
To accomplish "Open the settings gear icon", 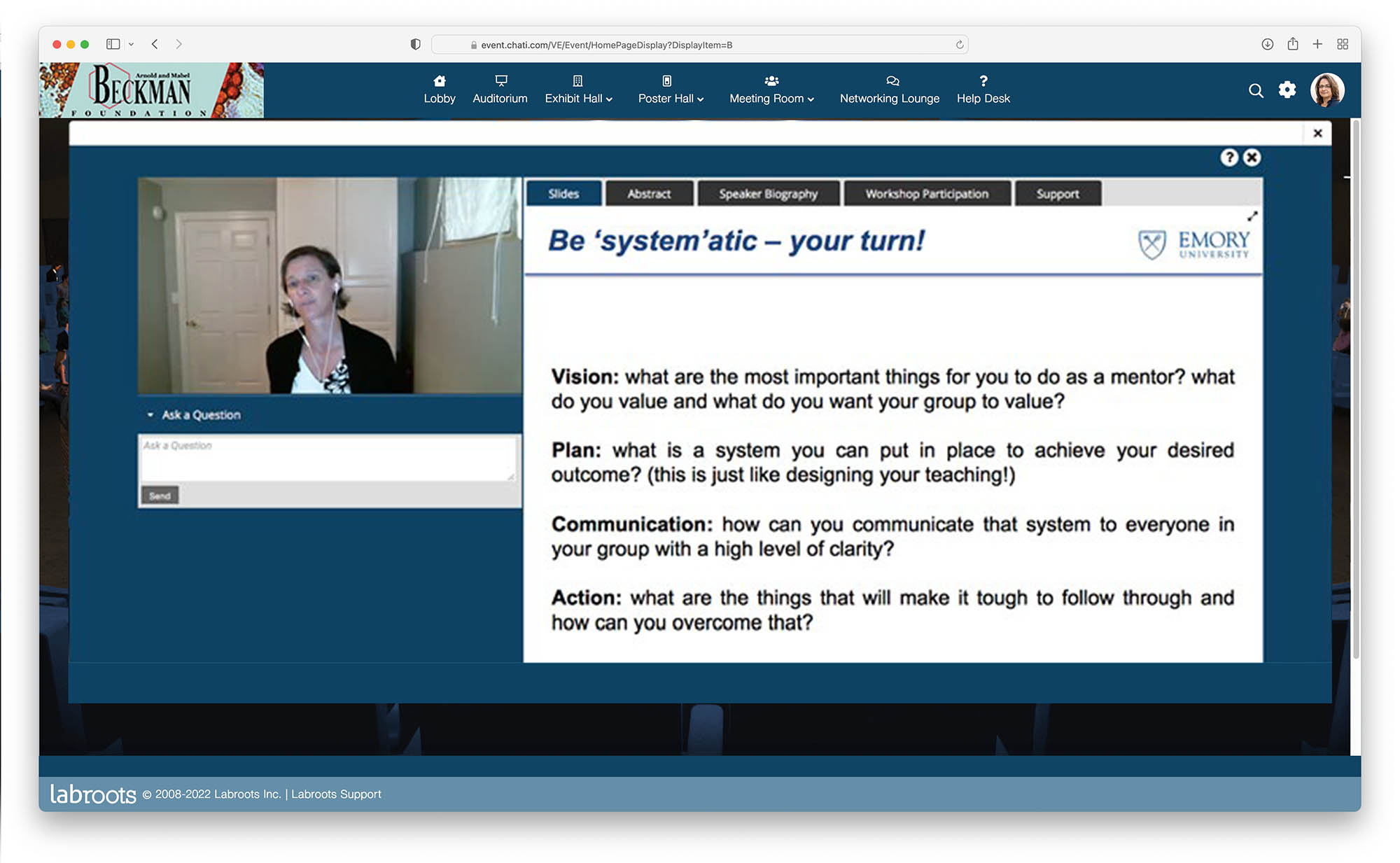I will (x=1287, y=90).
